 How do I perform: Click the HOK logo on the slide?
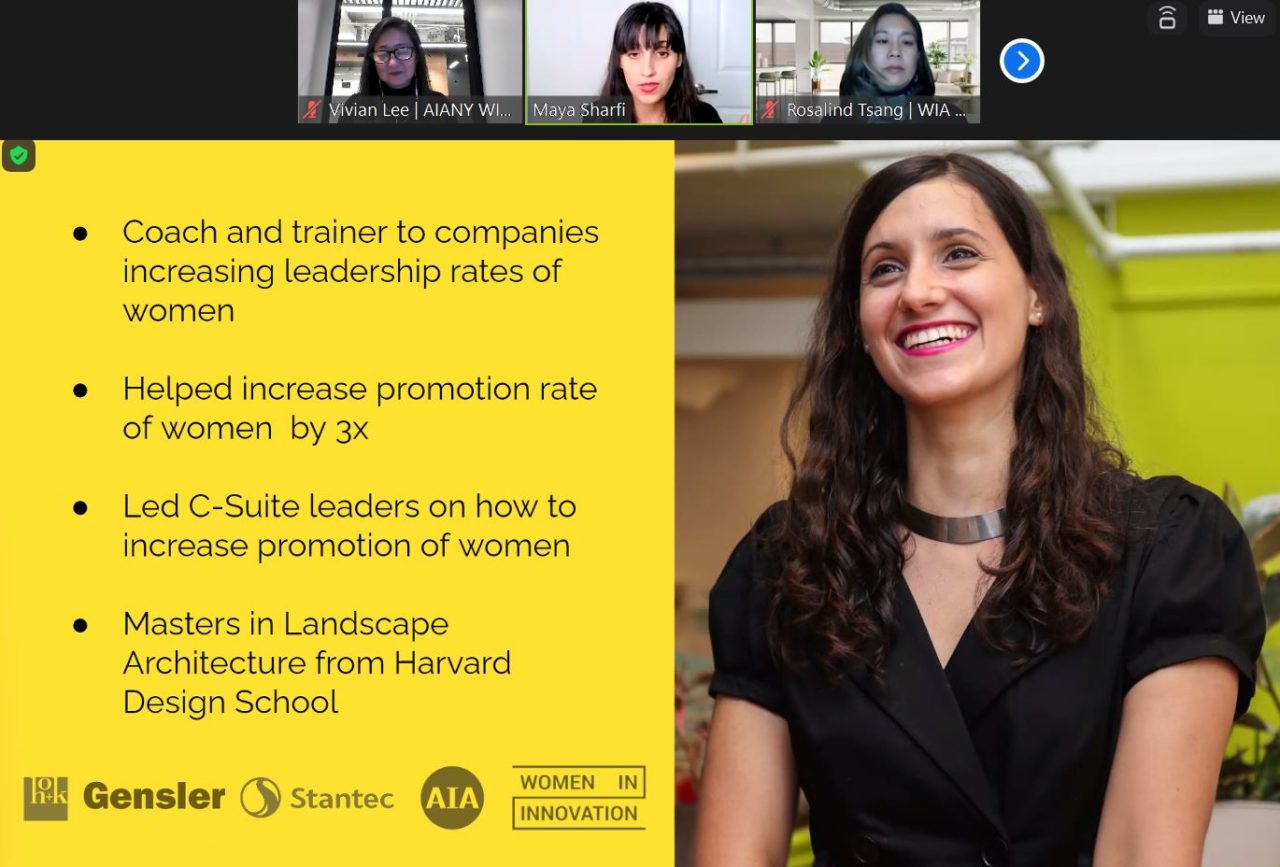pyautogui.click(x=45, y=798)
